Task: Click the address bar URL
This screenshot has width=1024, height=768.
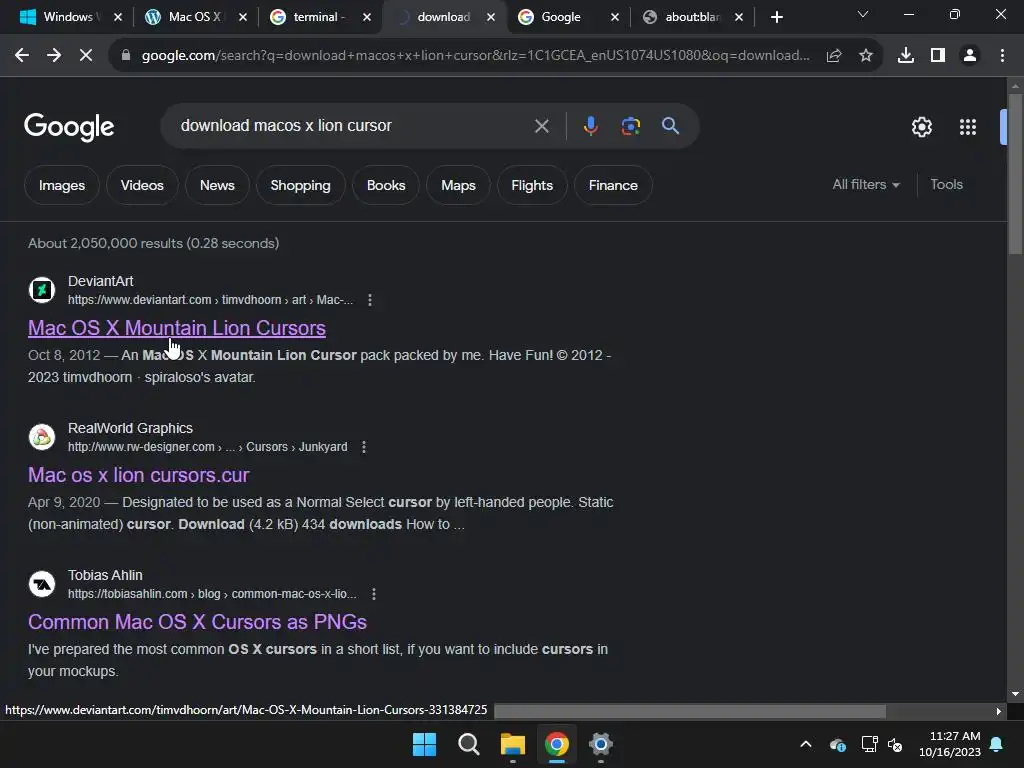Action: 475,56
